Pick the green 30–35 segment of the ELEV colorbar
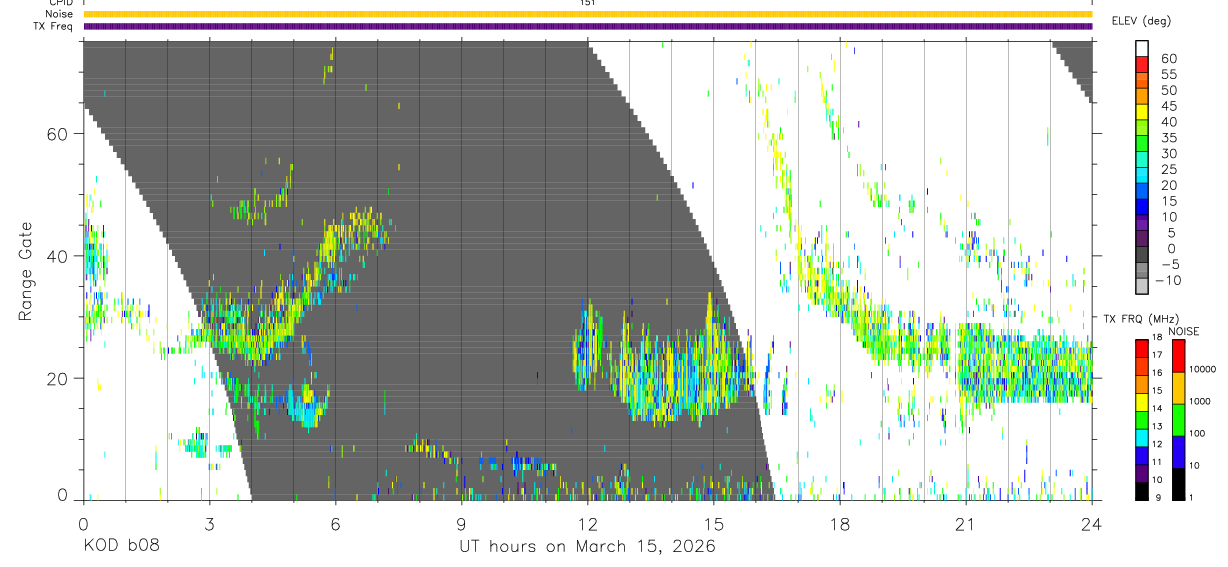Screen dimensions: 1228x567 pyautogui.click(x=1142, y=145)
